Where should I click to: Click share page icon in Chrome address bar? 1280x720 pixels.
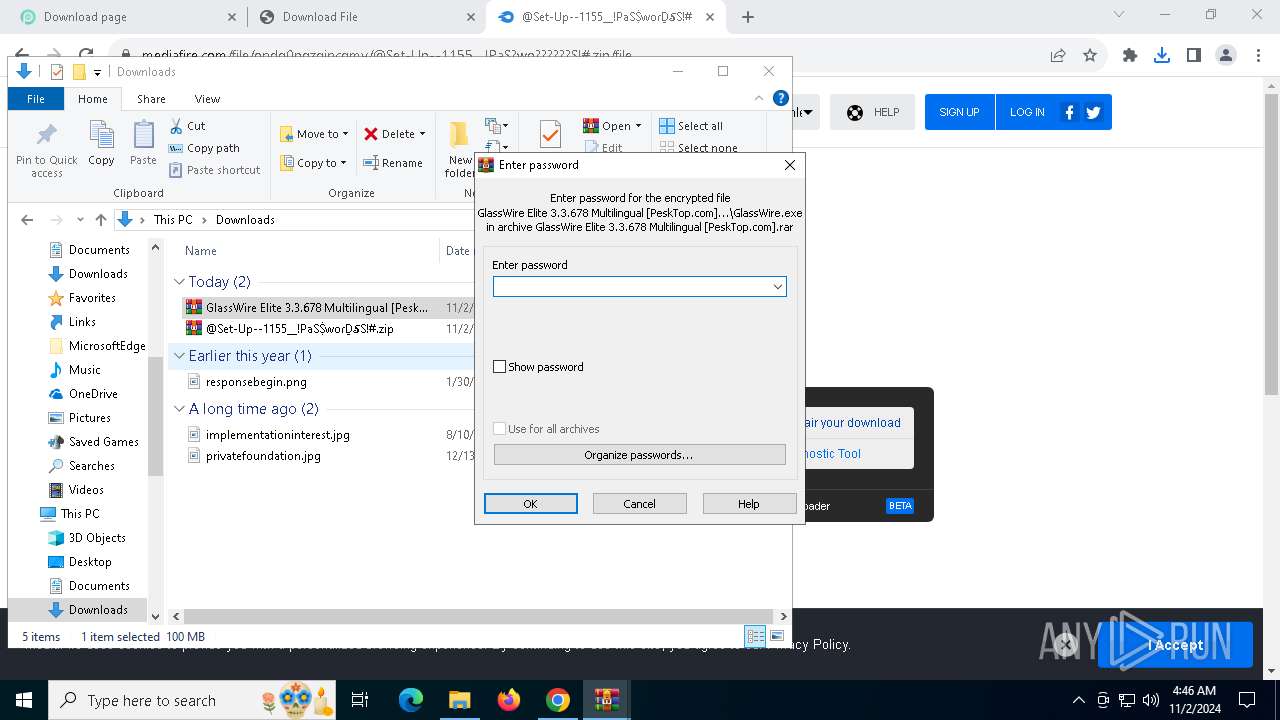pos(1058,56)
